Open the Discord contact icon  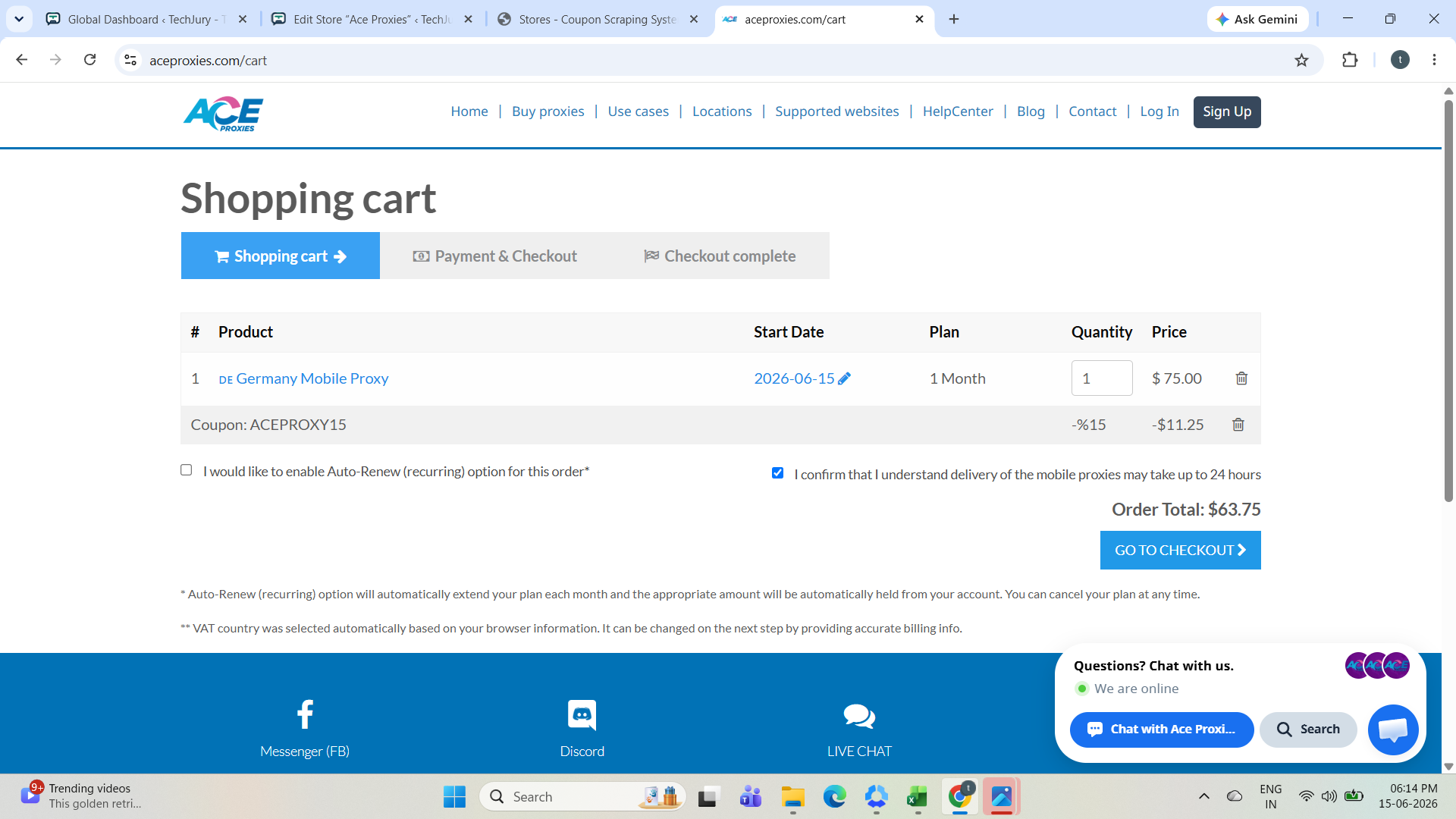click(x=582, y=714)
